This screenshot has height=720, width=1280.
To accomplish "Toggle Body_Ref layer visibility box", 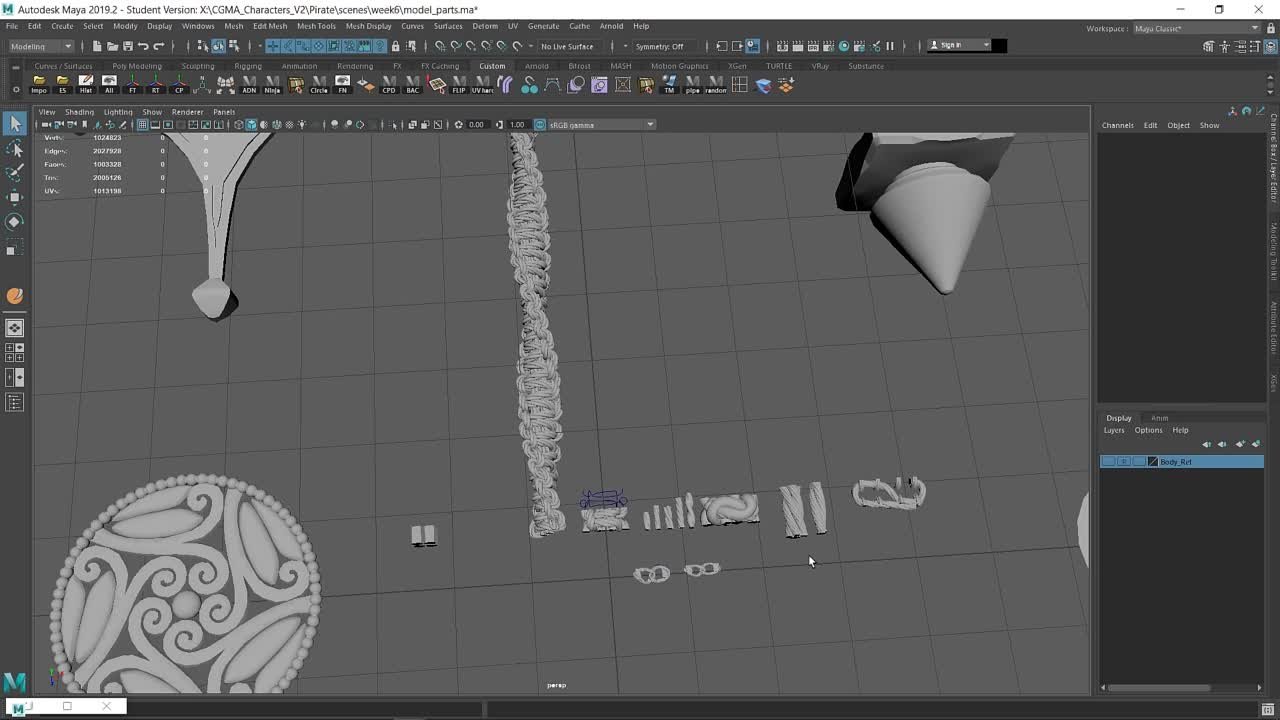I will pyautogui.click(x=1108, y=462).
